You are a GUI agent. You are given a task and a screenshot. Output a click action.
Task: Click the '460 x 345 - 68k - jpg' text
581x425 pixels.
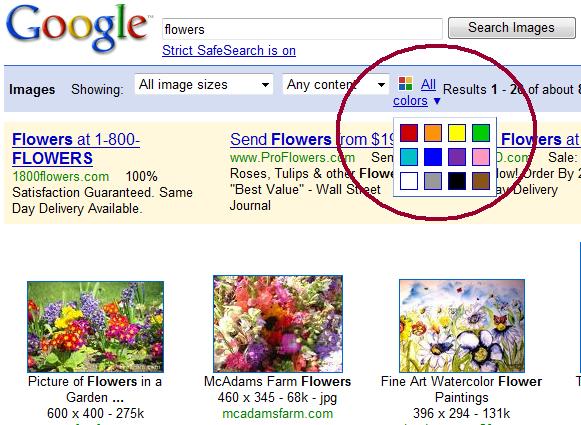coord(278,398)
